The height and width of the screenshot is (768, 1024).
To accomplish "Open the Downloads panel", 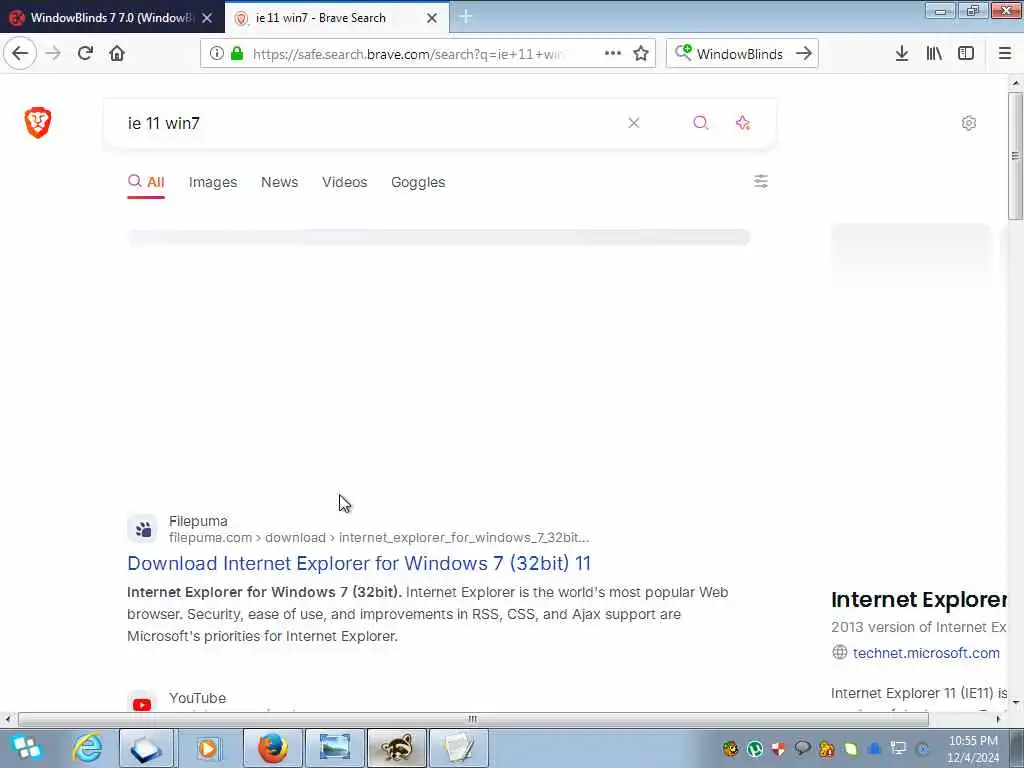I will click(x=902, y=54).
